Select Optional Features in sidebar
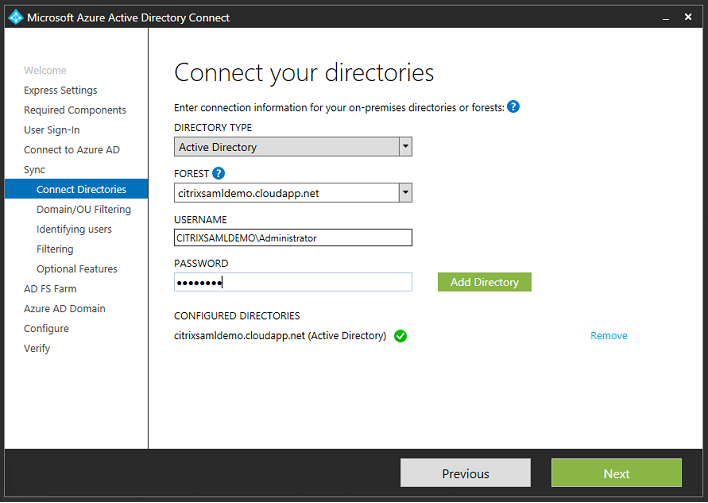Screen dimensions: 708x503 pyautogui.click(x=77, y=269)
